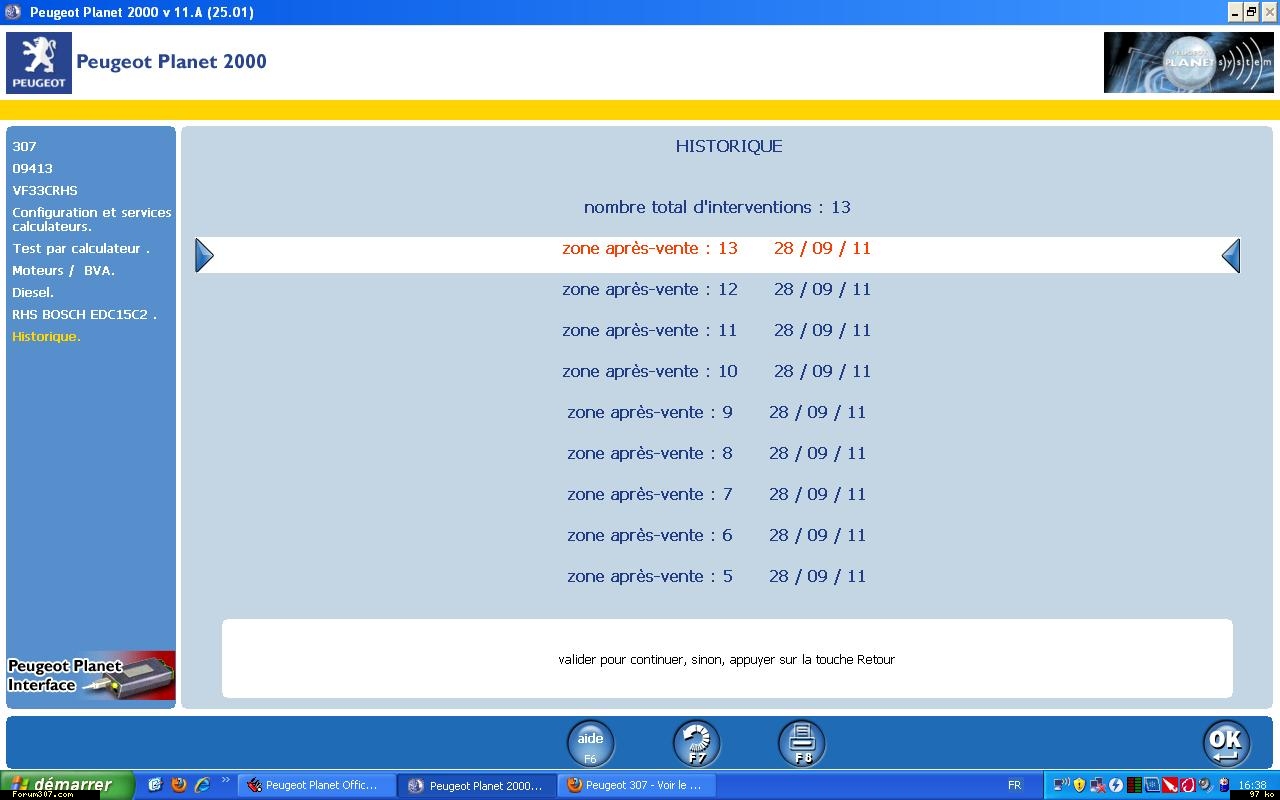Click the 09413 entry in the sidebar

coord(32,168)
